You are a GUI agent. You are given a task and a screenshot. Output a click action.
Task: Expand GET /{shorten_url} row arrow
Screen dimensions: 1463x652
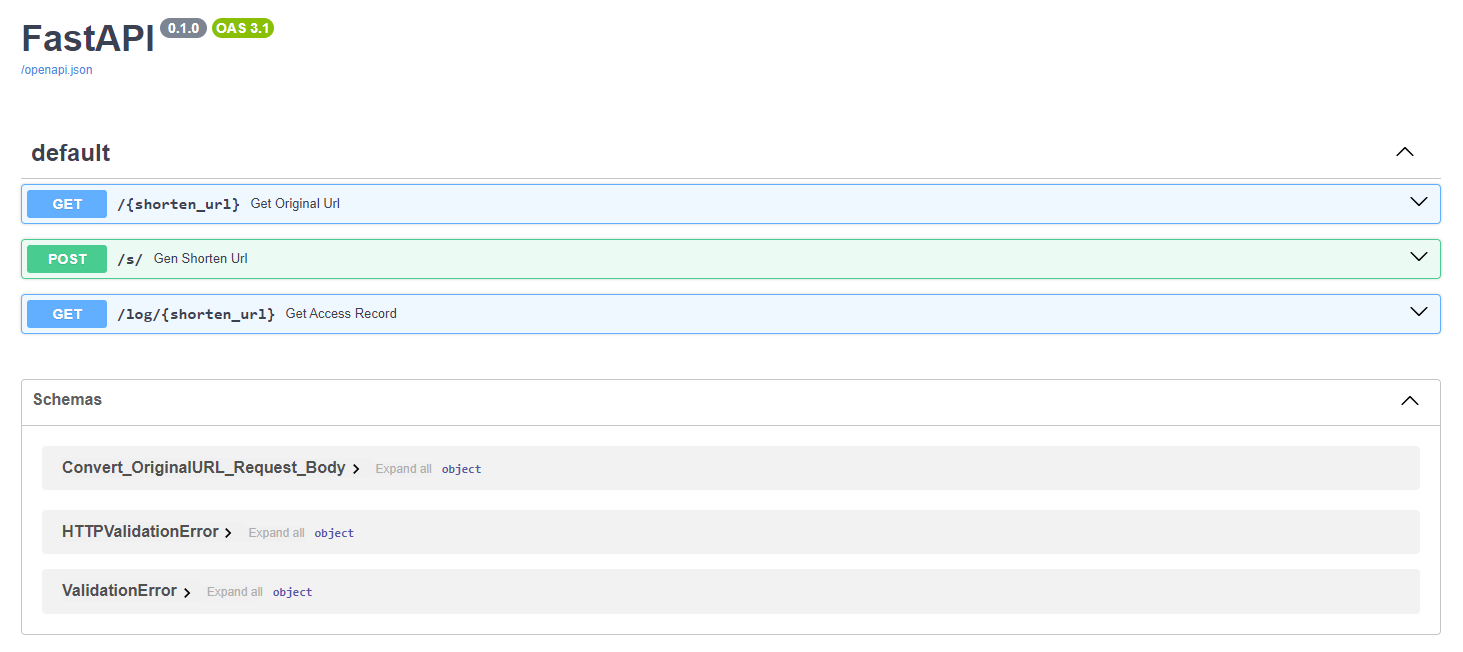[x=1418, y=201]
